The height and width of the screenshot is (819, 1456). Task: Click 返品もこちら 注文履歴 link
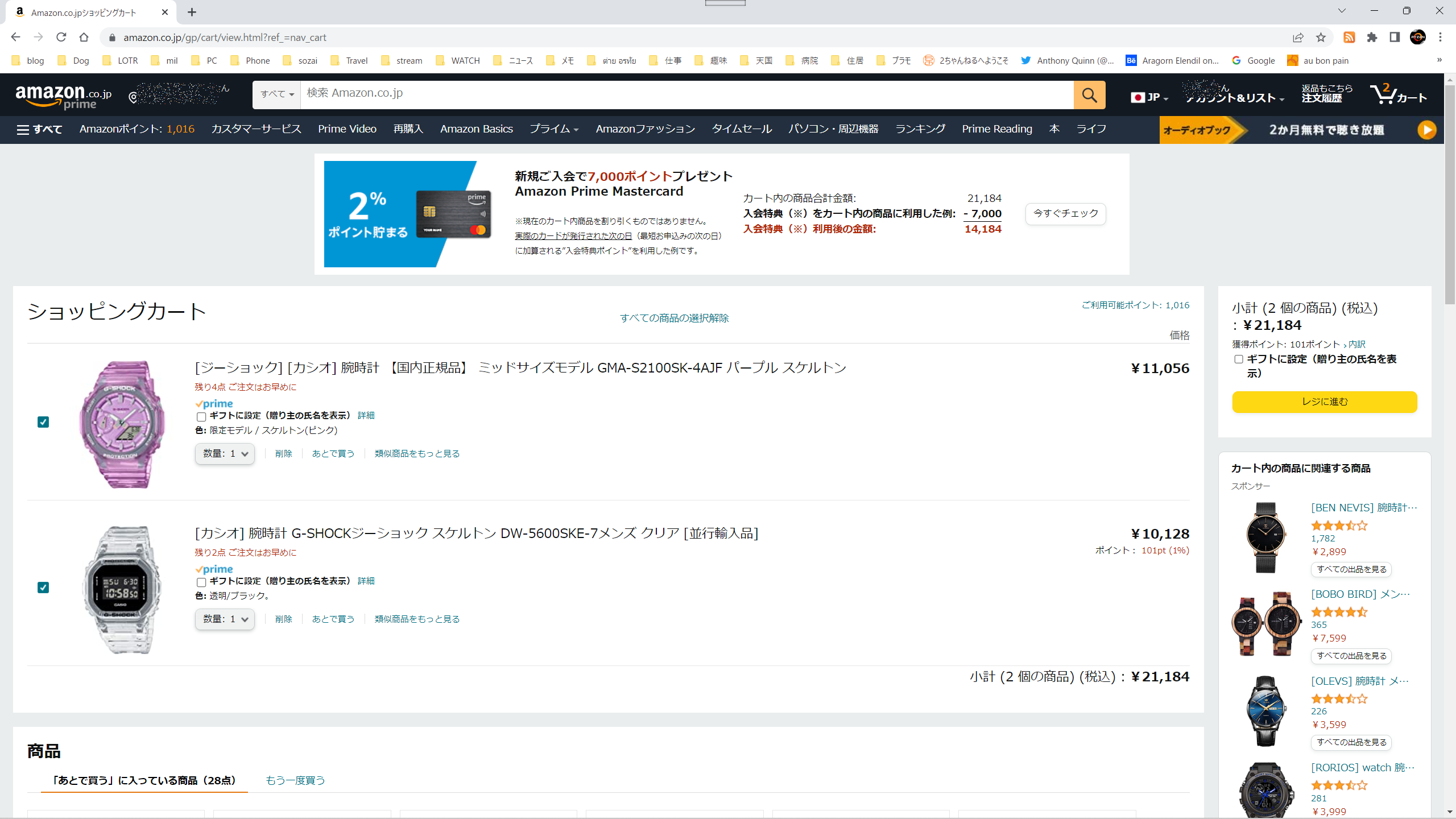click(x=1326, y=93)
